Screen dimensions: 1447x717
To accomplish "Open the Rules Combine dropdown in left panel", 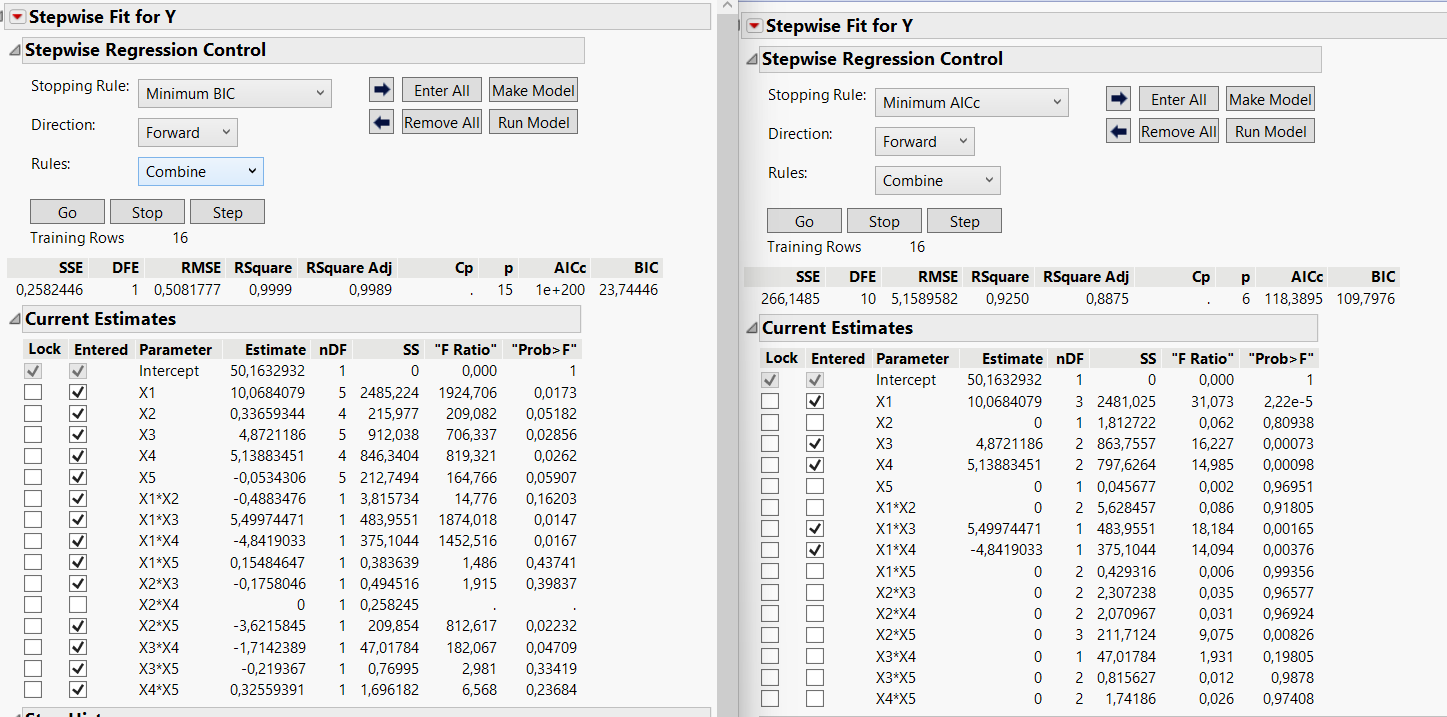I will (x=200, y=172).
